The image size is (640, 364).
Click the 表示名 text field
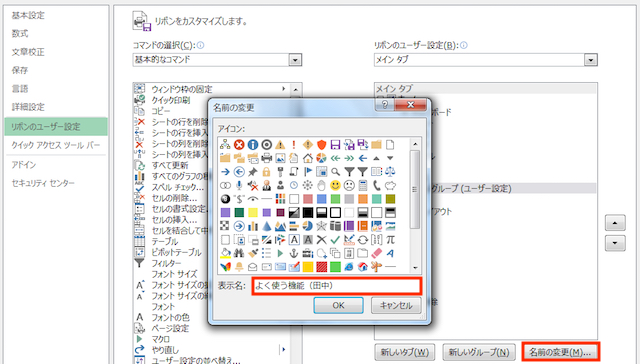(337, 286)
